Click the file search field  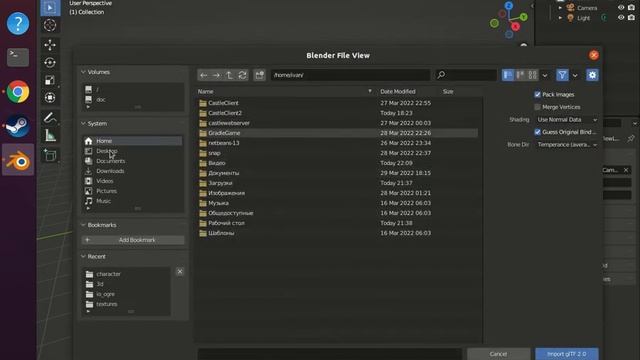(x=466, y=75)
